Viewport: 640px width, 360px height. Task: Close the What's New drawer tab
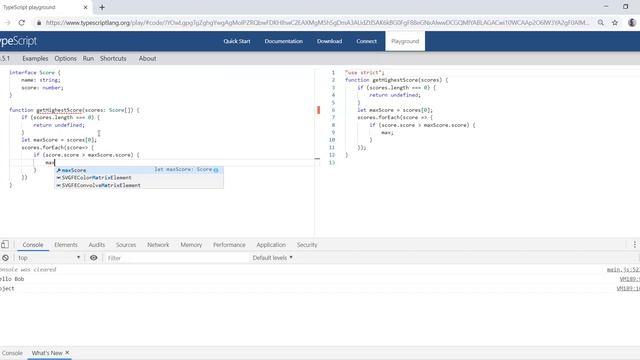pos(67,352)
